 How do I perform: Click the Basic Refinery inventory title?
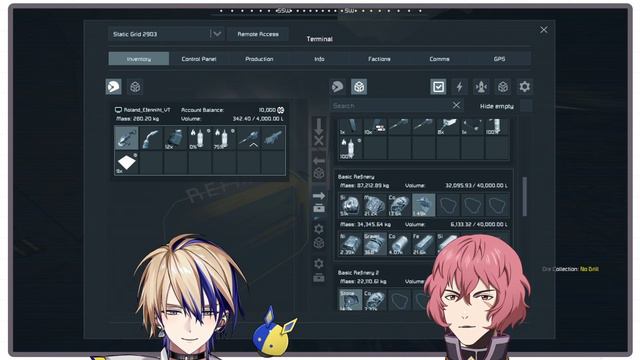pyautogui.click(x=356, y=177)
